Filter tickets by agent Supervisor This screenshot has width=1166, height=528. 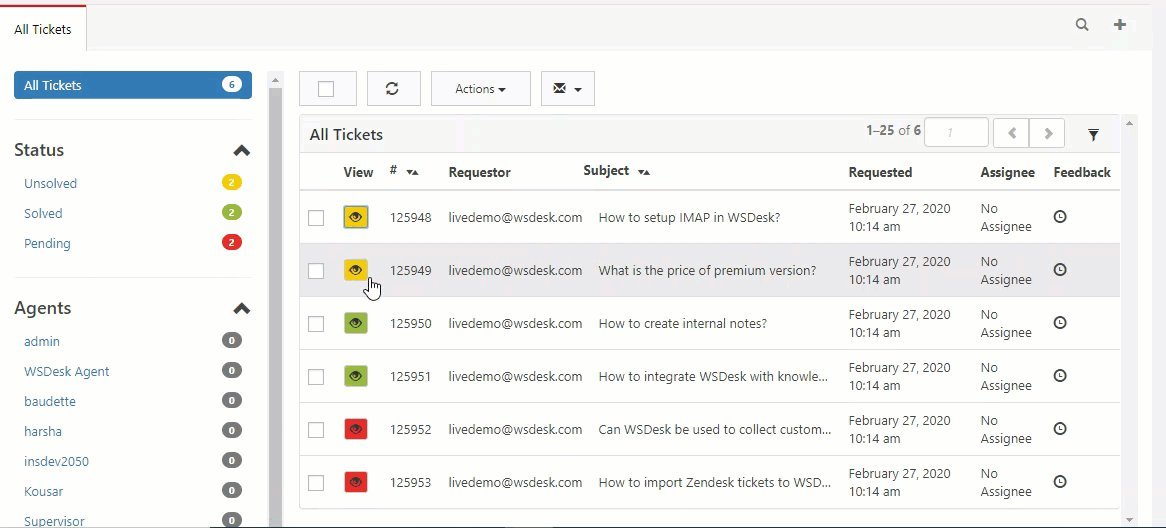pos(54,521)
